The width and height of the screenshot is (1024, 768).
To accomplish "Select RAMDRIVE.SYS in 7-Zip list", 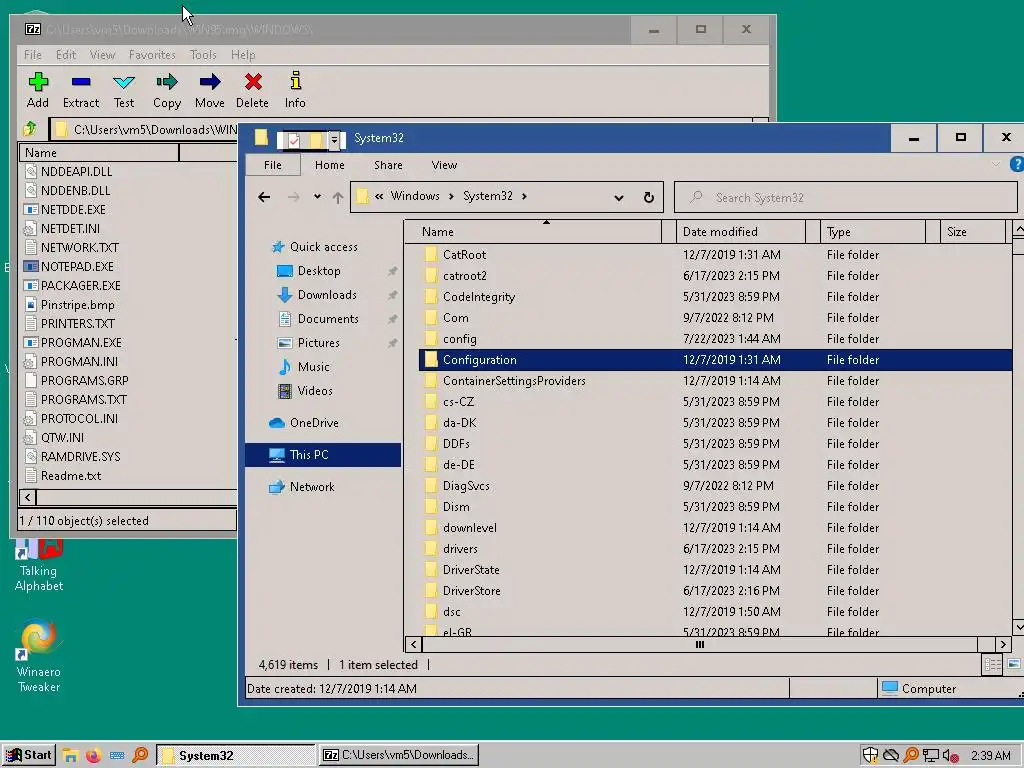I will pyautogui.click(x=80, y=456).
